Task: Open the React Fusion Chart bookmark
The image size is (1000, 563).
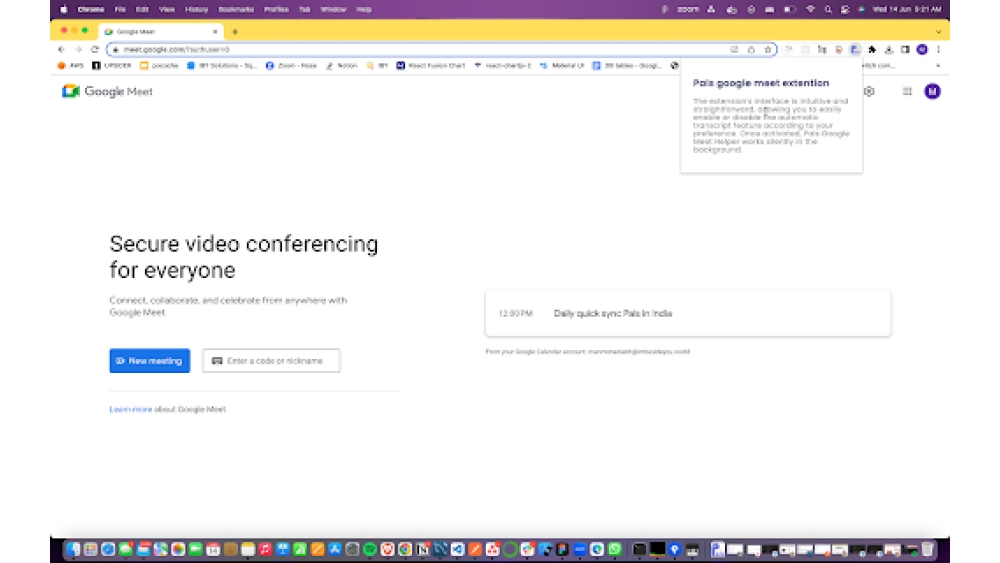Action: click(430, 65)
